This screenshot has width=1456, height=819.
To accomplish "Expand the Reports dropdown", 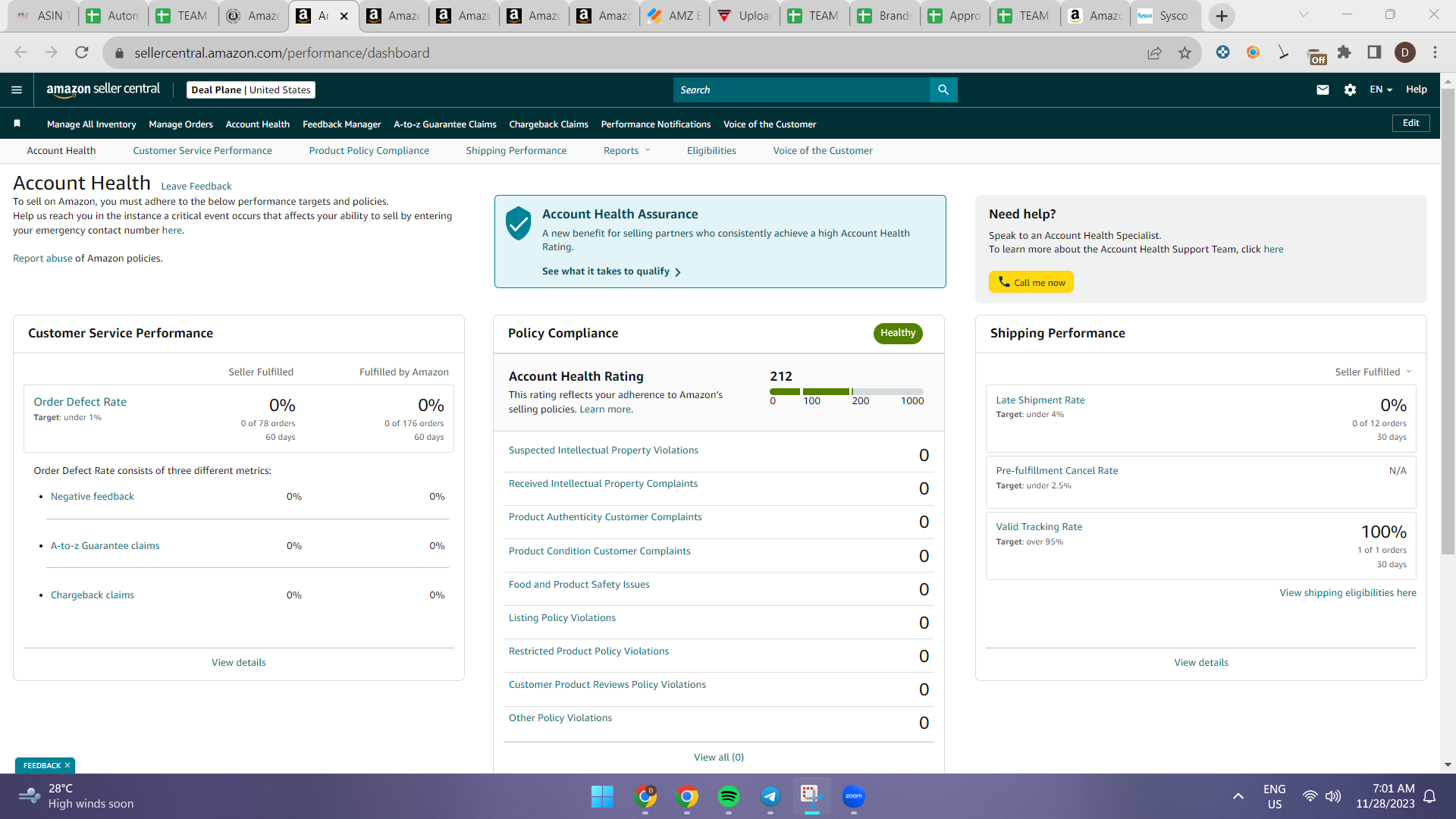I will pyautogui.click(x=627, y=150).
